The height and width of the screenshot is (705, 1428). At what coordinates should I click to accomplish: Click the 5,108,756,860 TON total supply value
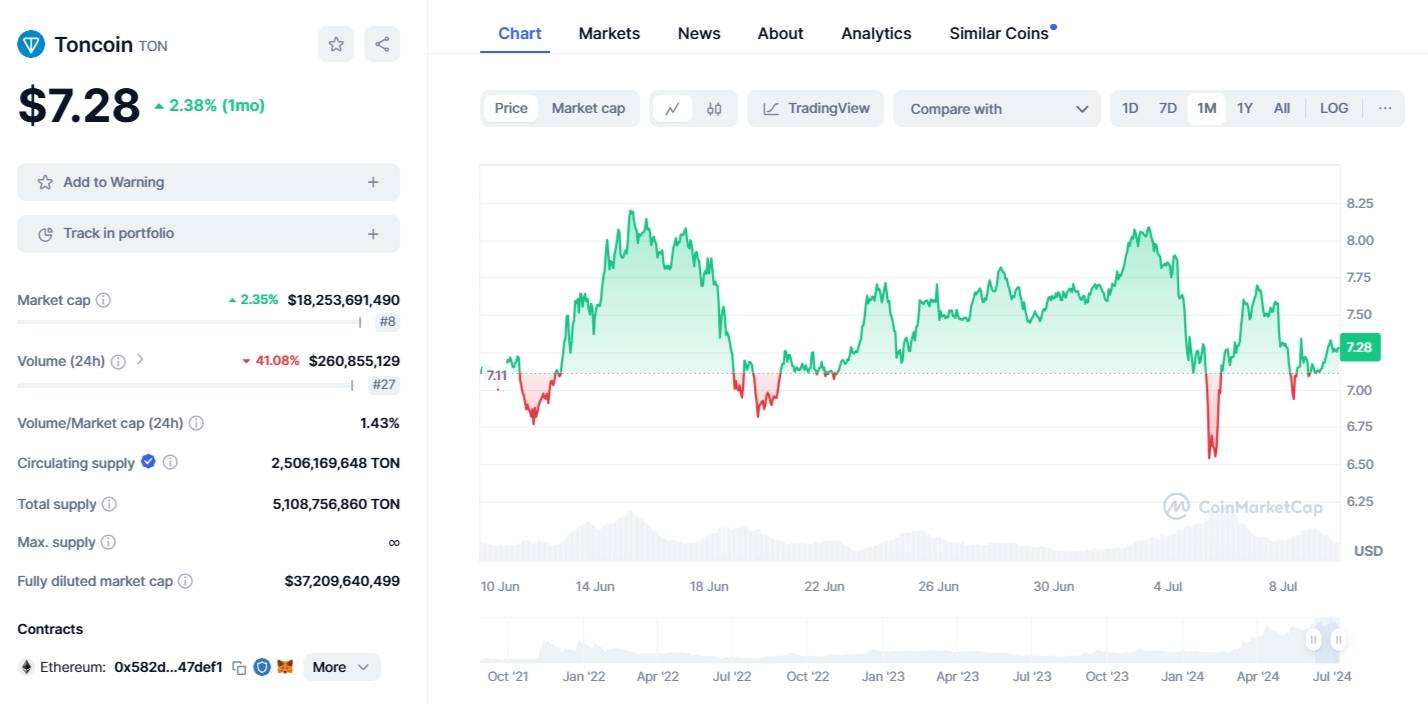coord(336,504)
